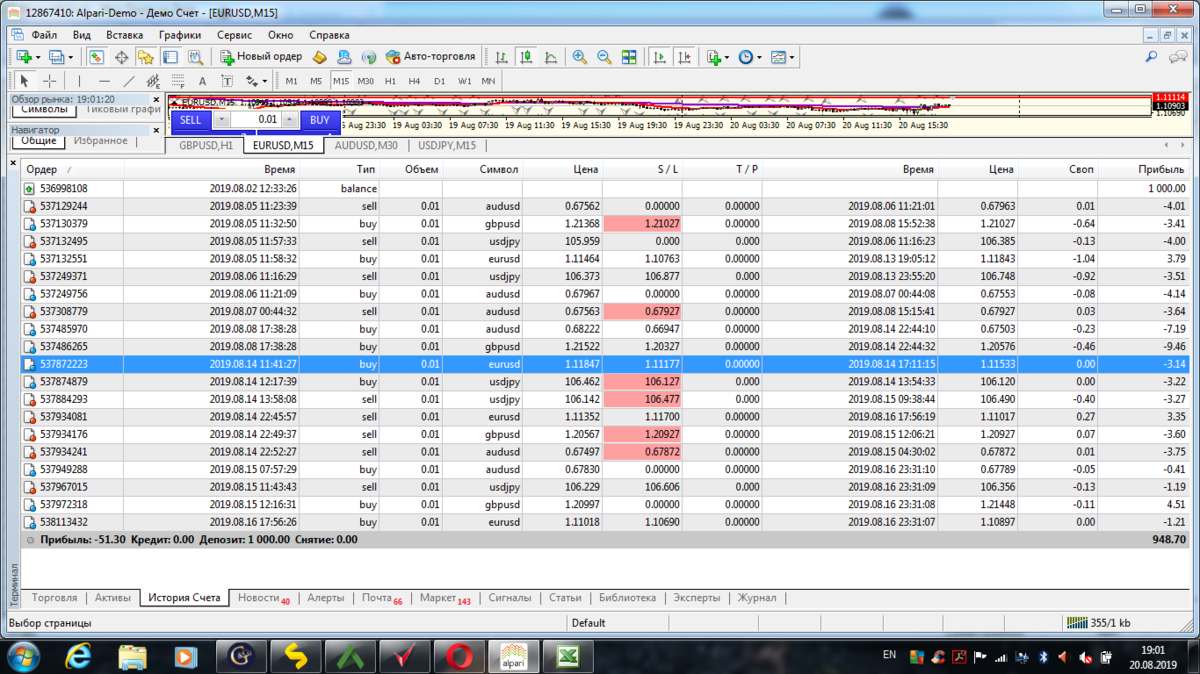Screen dimensions: 1200x674
Task: Switch chart to line chart icon
Action: [551, 57]
